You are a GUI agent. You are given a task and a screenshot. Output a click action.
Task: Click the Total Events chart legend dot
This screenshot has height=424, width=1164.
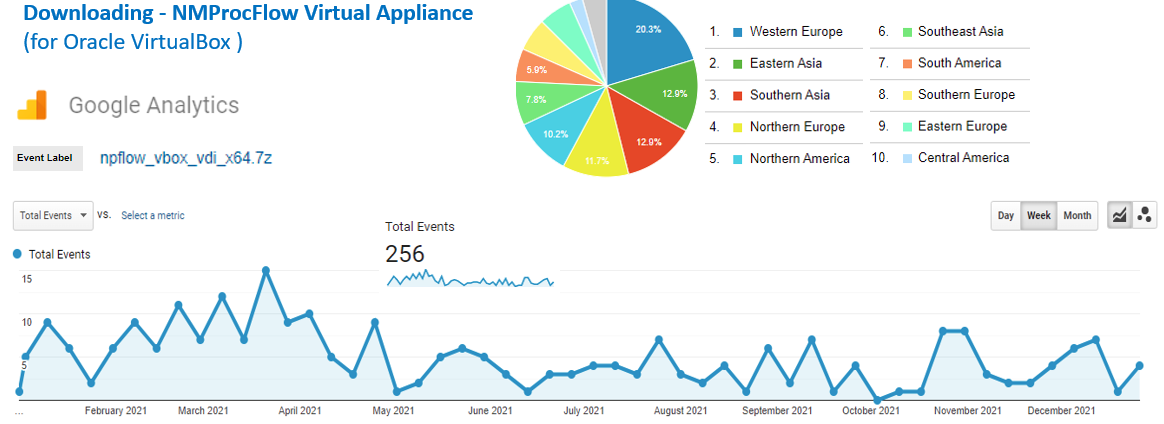click(18, 254)
